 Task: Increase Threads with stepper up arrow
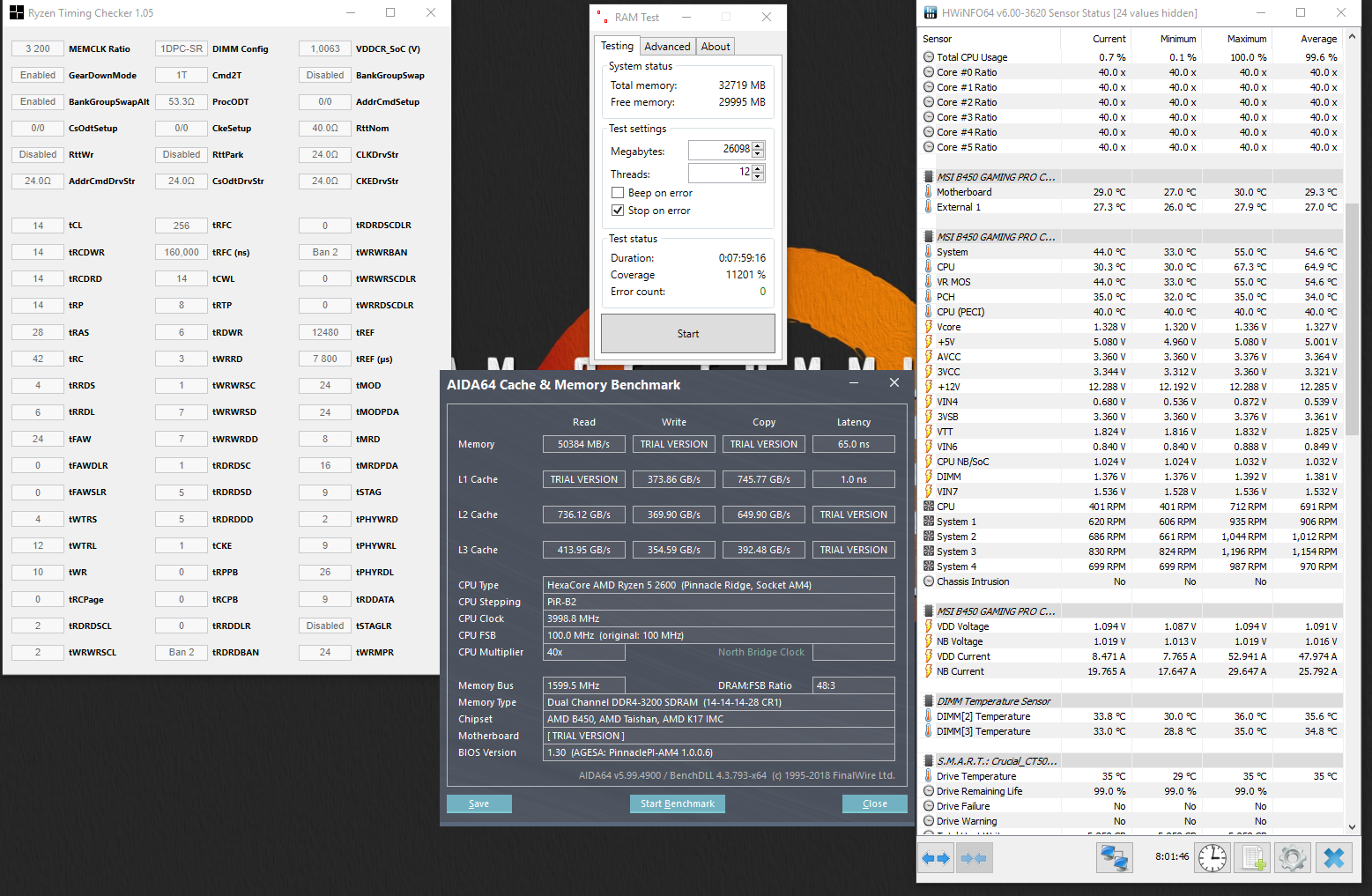coord(758,168)
